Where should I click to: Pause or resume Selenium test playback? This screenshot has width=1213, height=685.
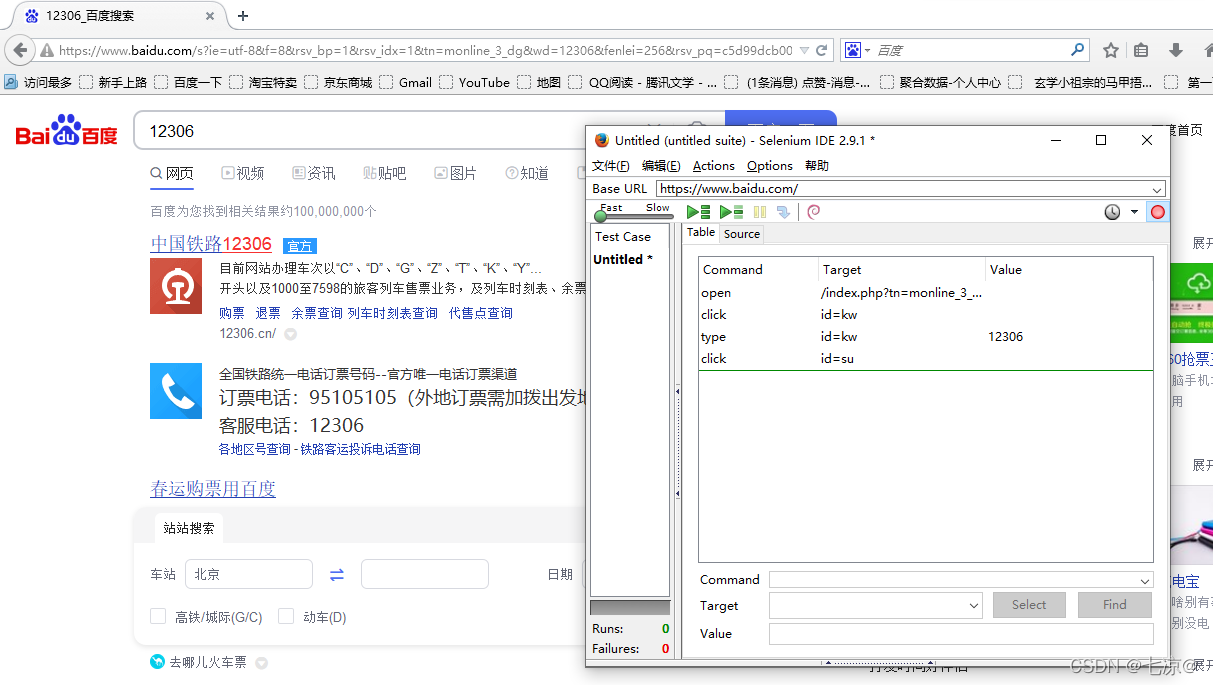coord(760,212)
